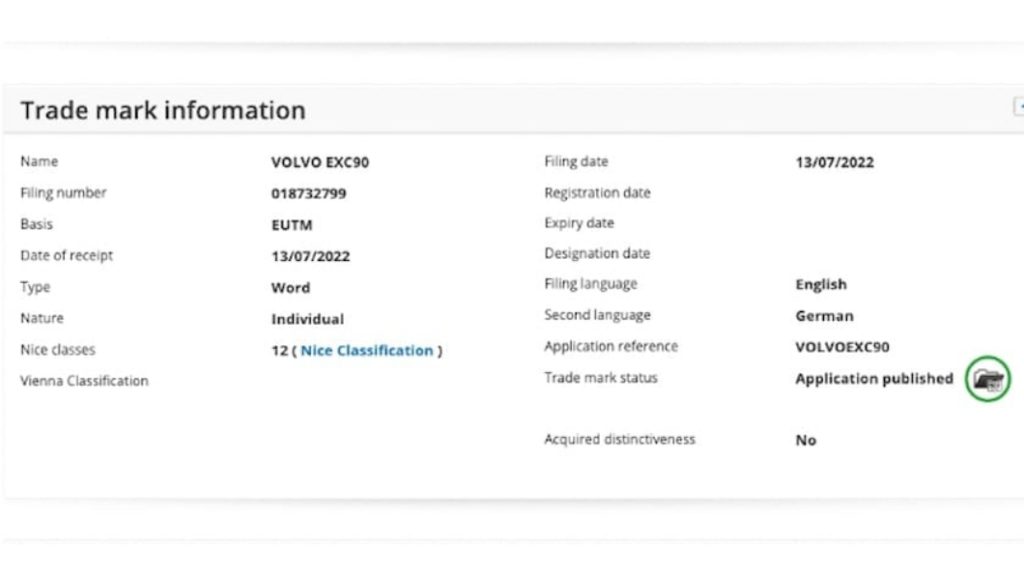This screenshot has width=1024, height=576.
Task: Click the Acquired distinctiveness value No
Action: point(806,441)
